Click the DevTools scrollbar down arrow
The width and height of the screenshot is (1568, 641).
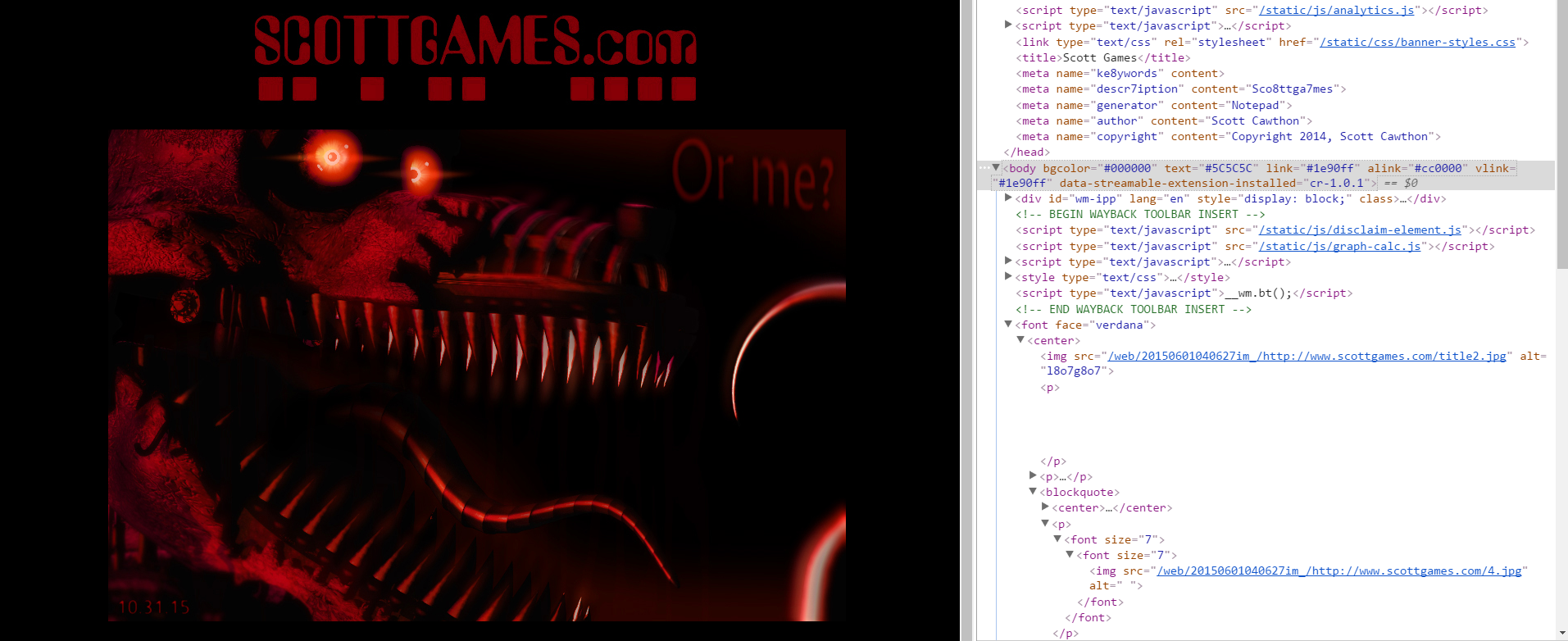(x=1561, y=634)
